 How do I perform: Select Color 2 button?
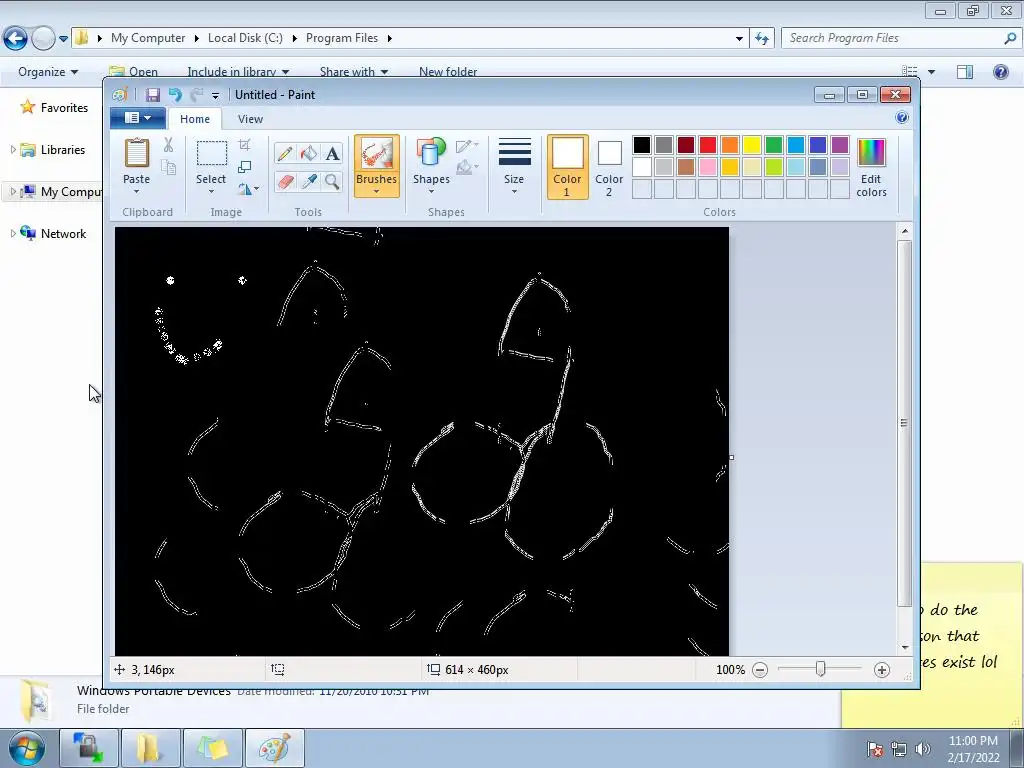[609, 167]
